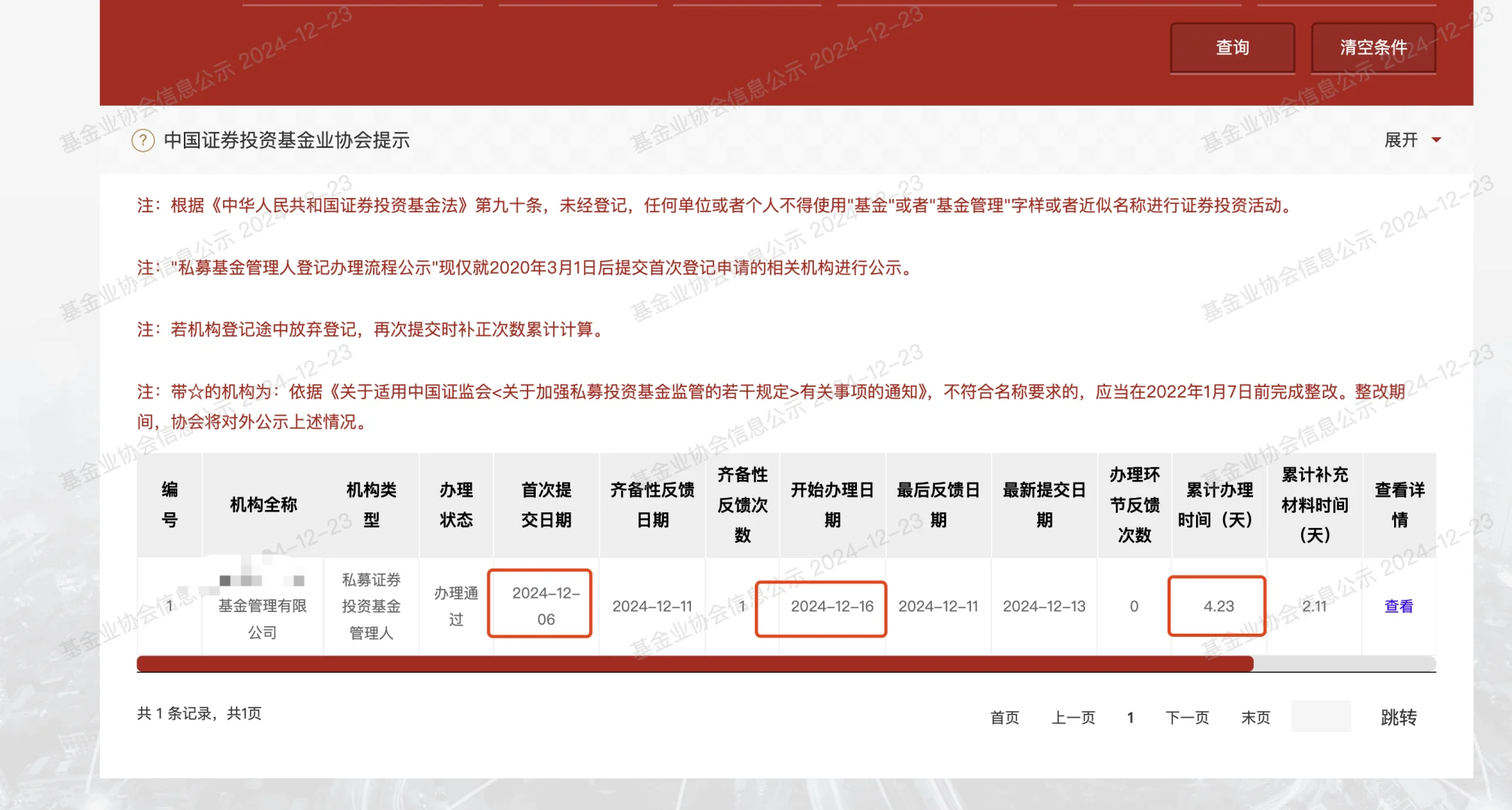Screen dimensions: 1512x810
Task: Click the 开始办理日期 column header
Action: click(x=832, y=505)
